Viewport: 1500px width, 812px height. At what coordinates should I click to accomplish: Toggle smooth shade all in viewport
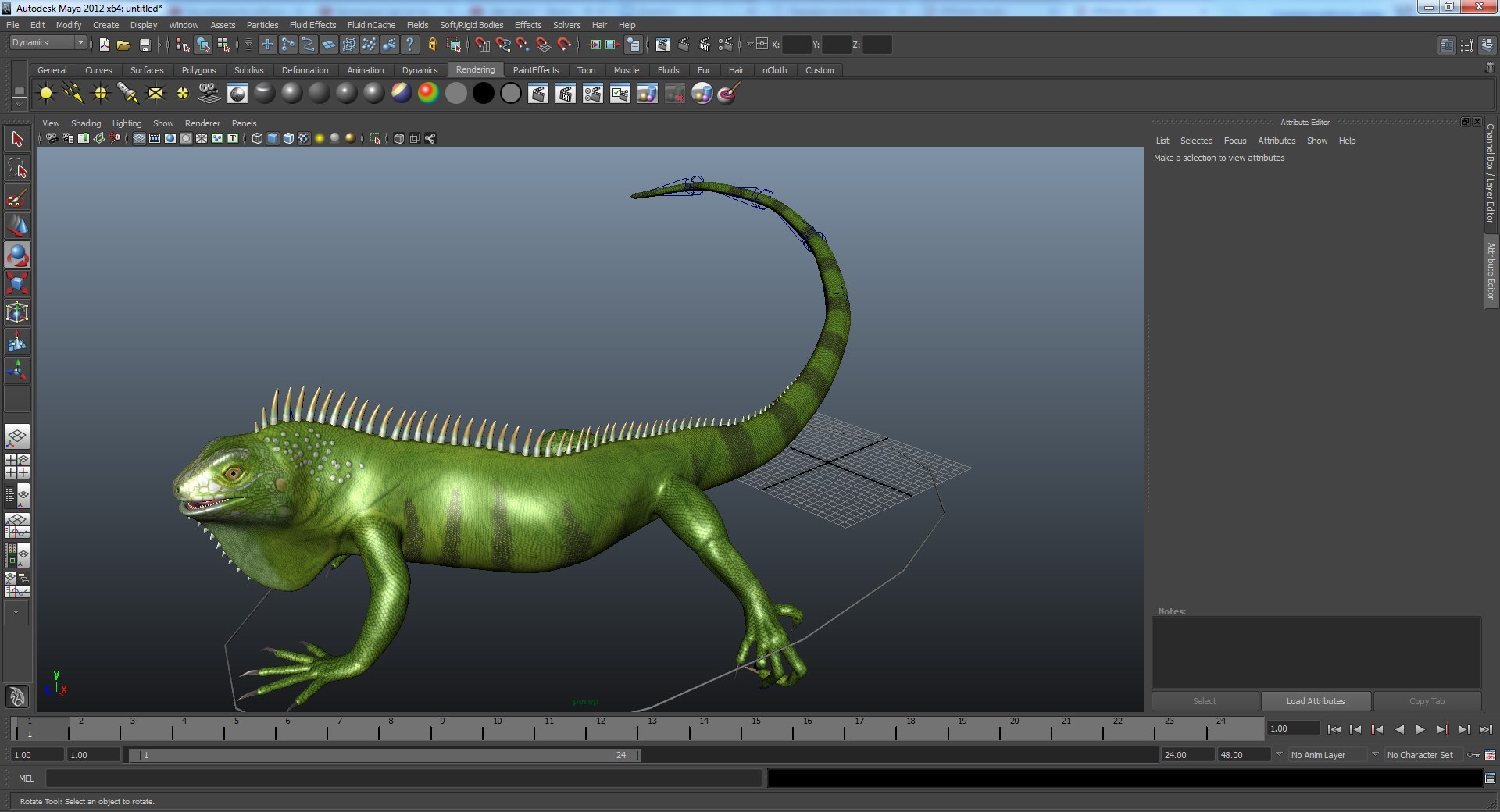pyautogui.click(x=273, y=138)
